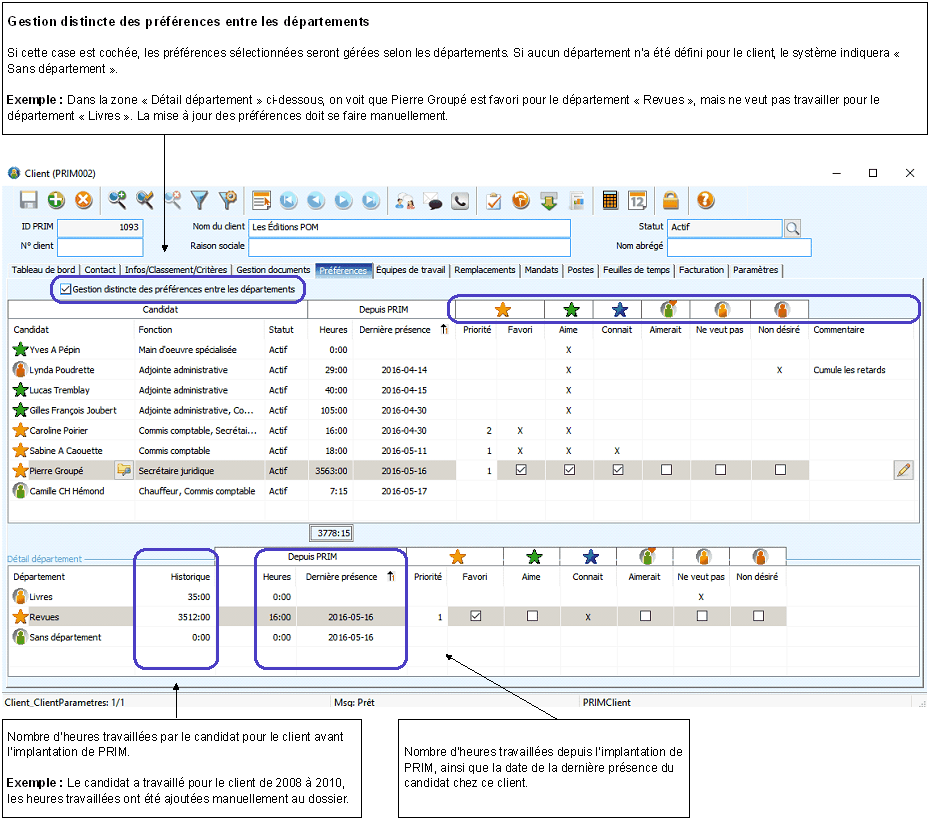This screenshot has height=820, width=930.
Task: Open the calculator icon in toolbar
Action: tap(610, 200)
